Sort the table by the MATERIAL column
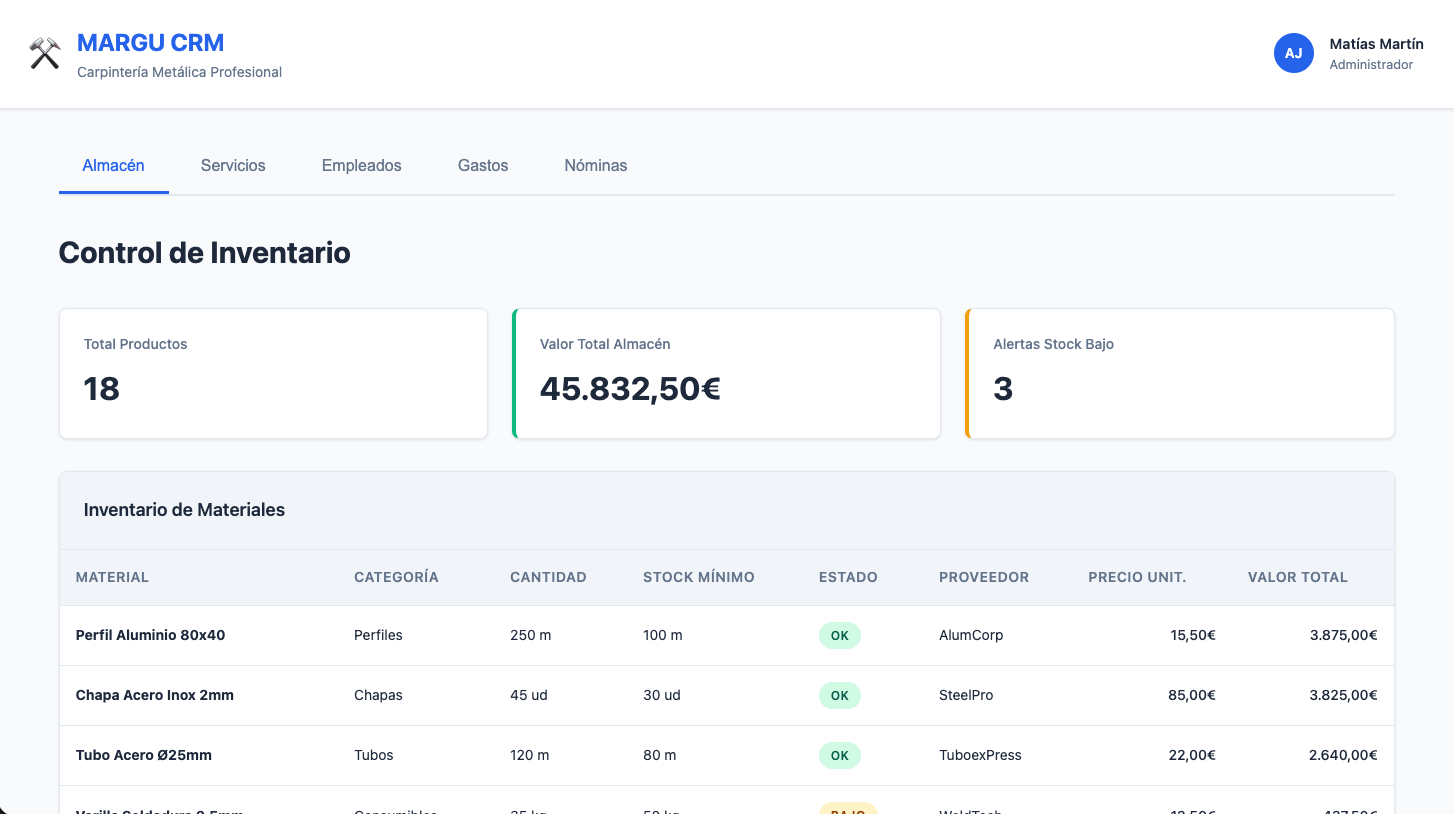 click(112, 577)
